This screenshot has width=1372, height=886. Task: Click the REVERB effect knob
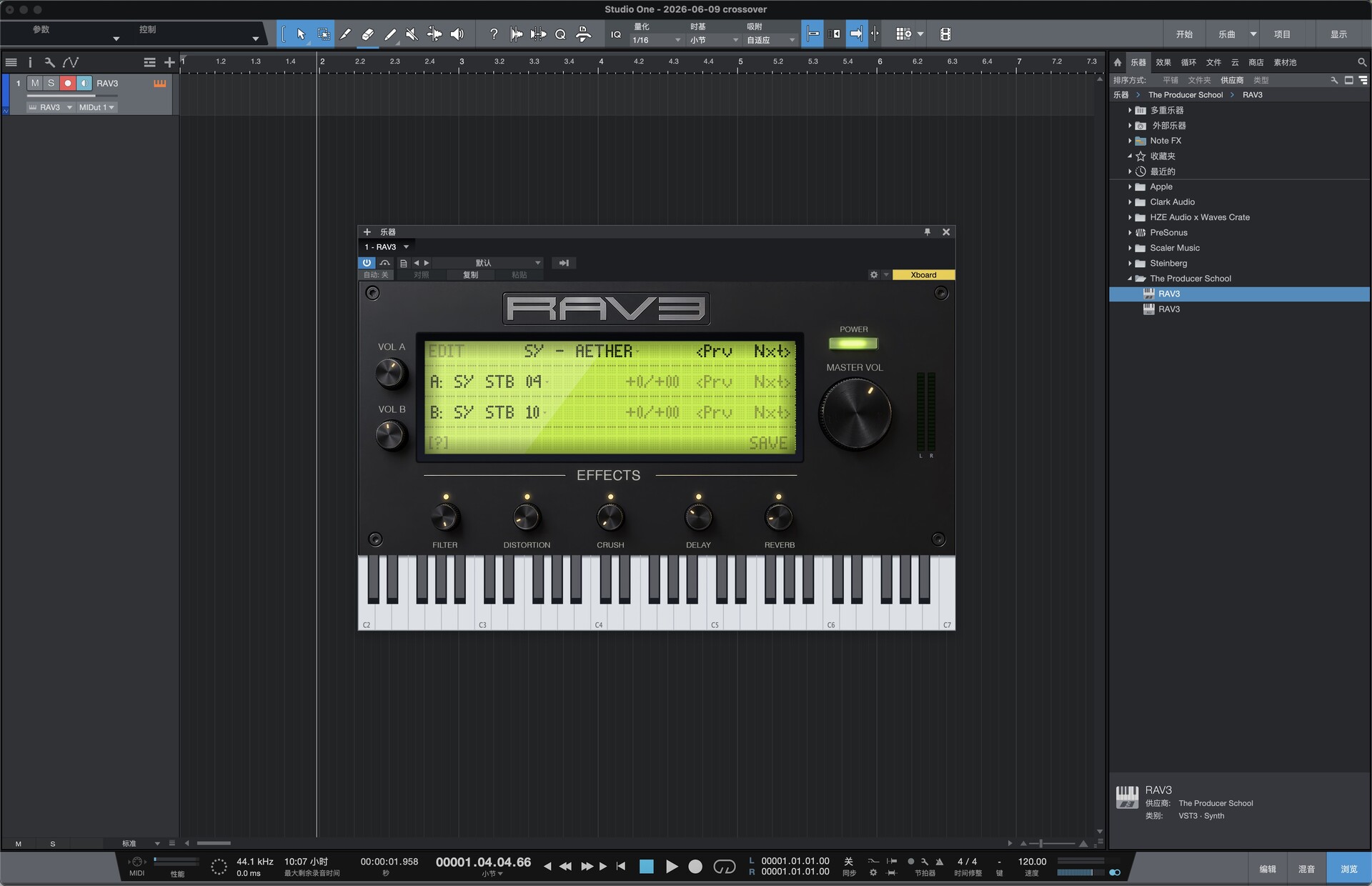coord(779,517)
